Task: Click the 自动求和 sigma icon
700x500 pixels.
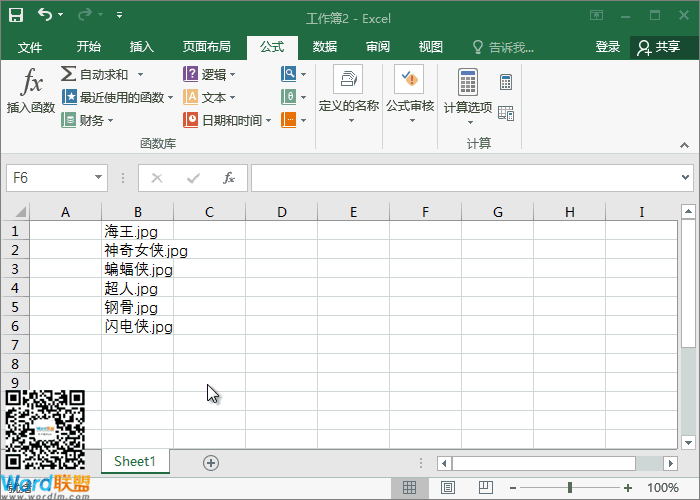Action: click(x=68, y=74)
